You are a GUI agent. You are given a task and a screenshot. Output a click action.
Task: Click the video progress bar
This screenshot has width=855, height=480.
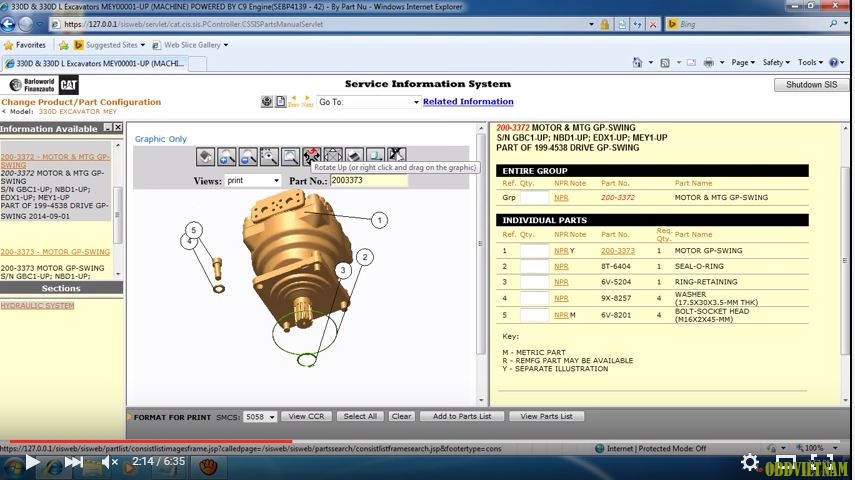coord(400,441)
